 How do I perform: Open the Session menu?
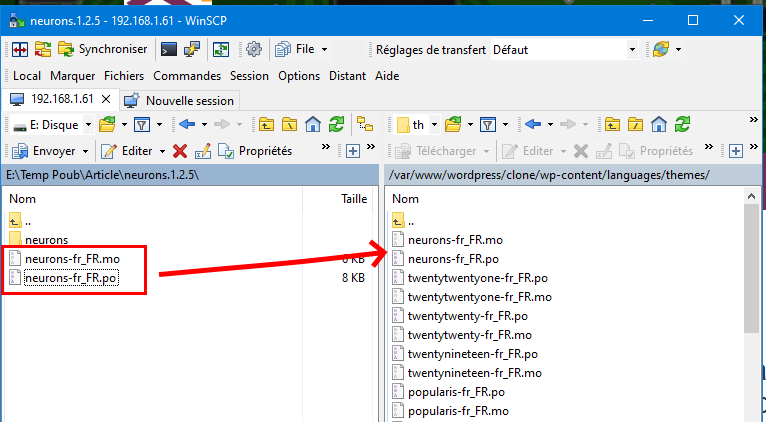click(x=249, y=76)
